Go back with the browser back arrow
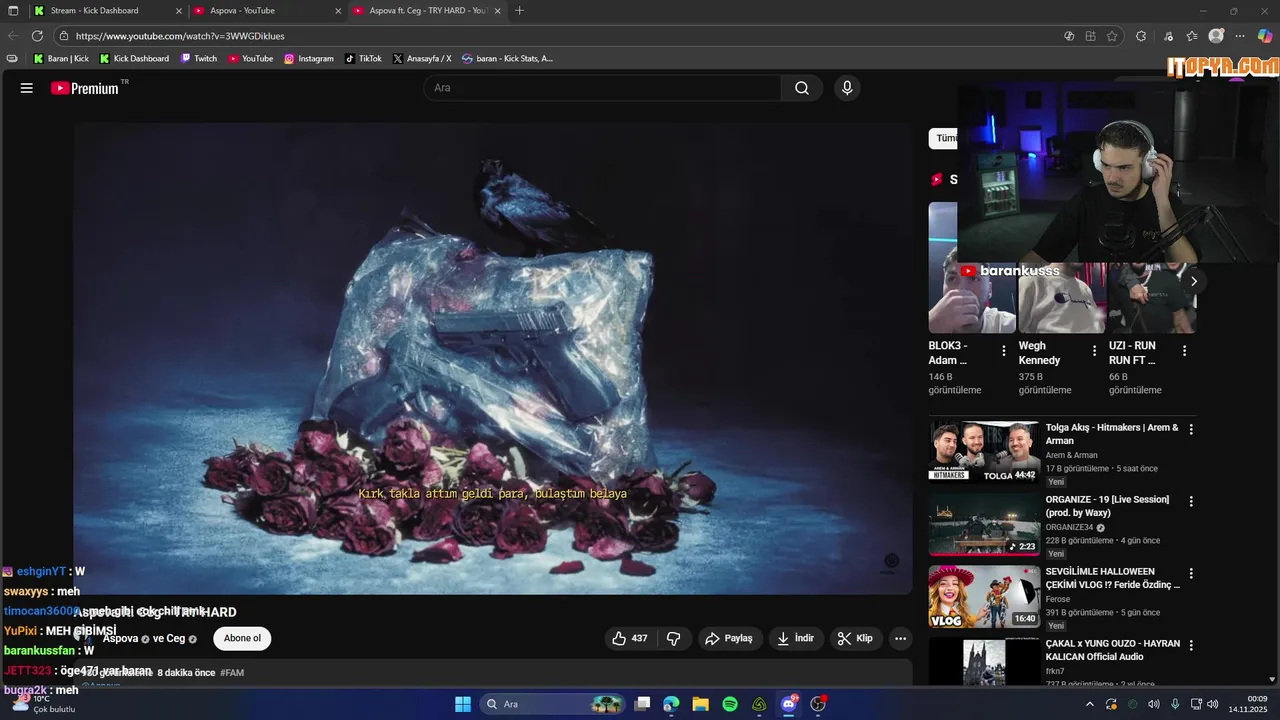 click(x=13, y=36)
